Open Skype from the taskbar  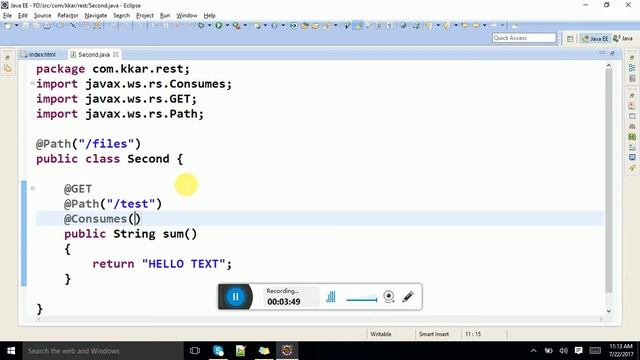tap(218, 351)
